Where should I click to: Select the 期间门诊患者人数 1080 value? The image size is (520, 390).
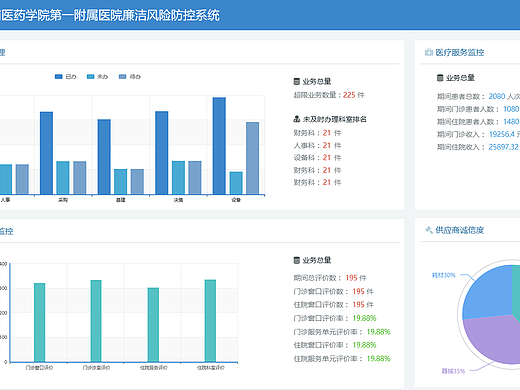tap(511, 109)
